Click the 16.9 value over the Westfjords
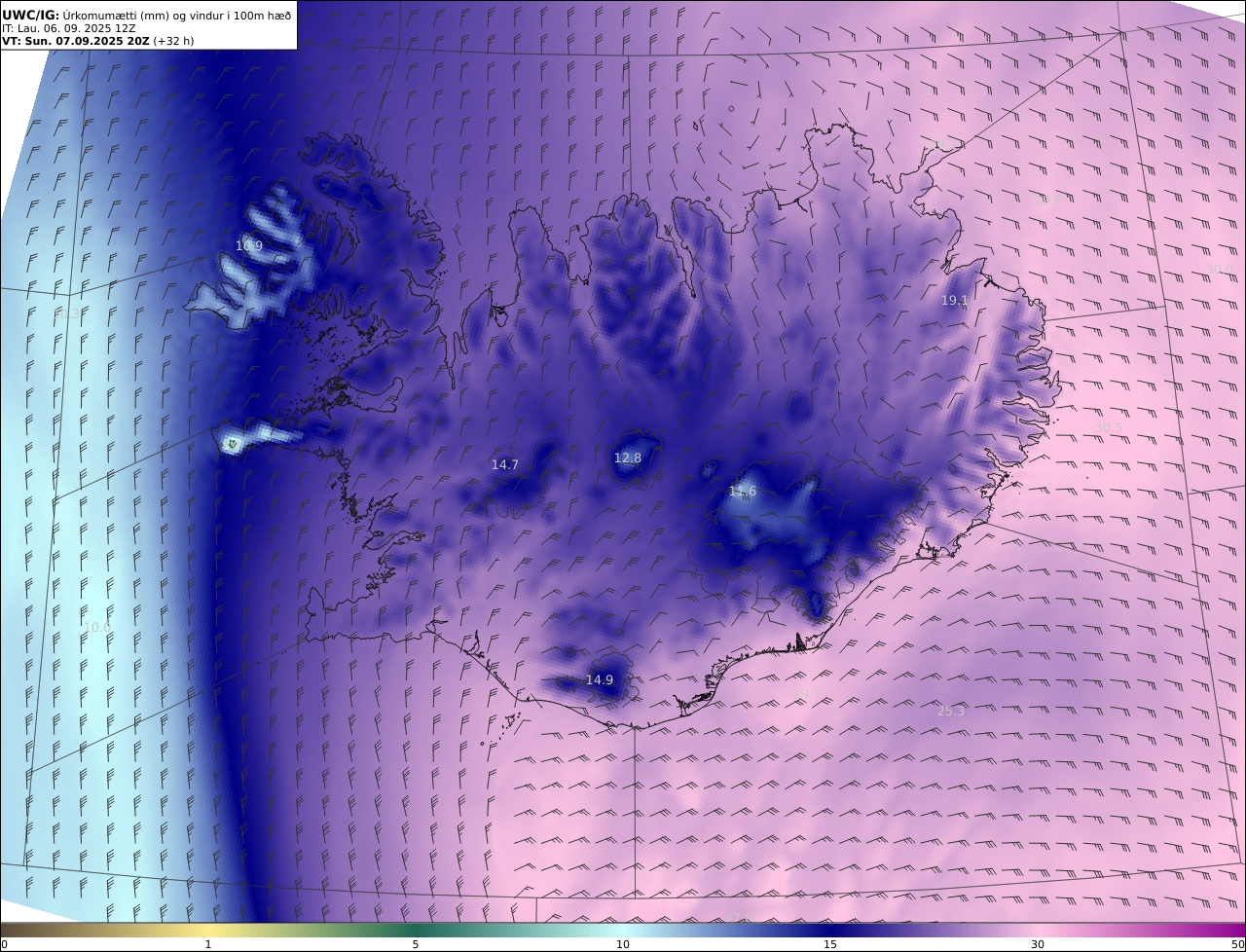The width and height of the screenshot is (1246, 952). 249,245
